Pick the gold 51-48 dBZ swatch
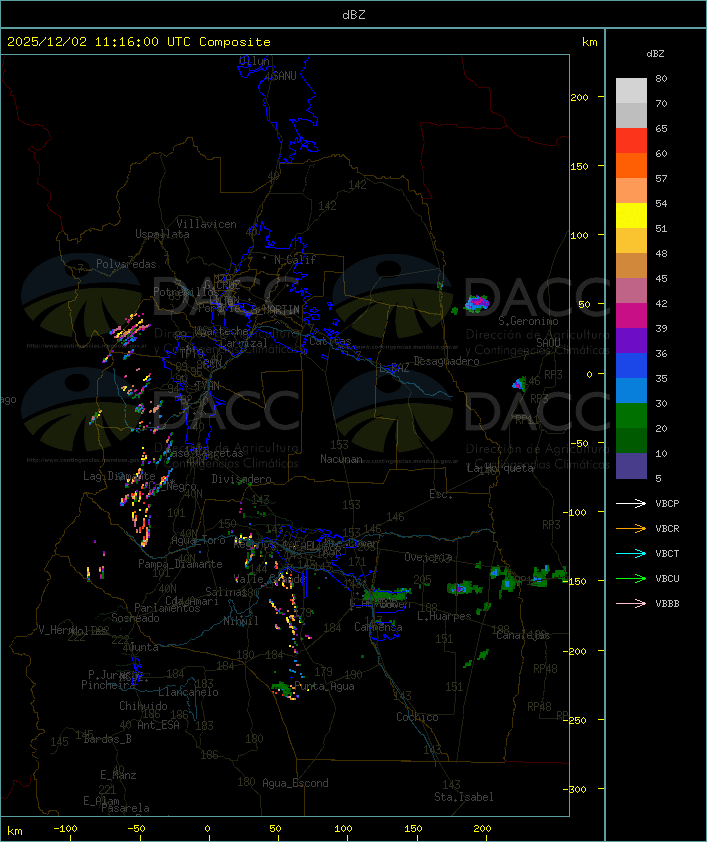 pyautogui.click(x=631, y=241)
